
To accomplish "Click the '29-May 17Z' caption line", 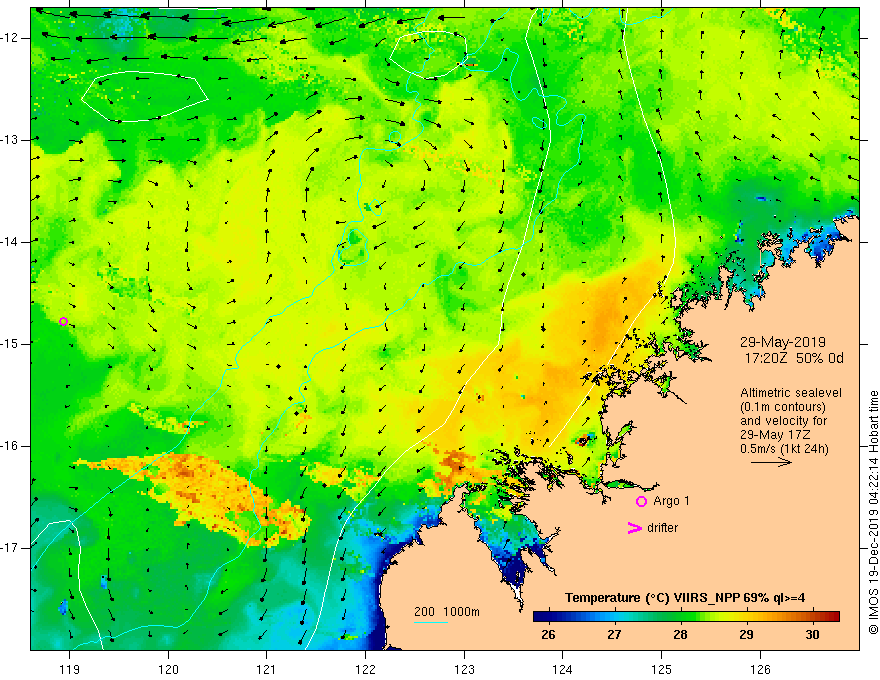I will pos(775,435).
